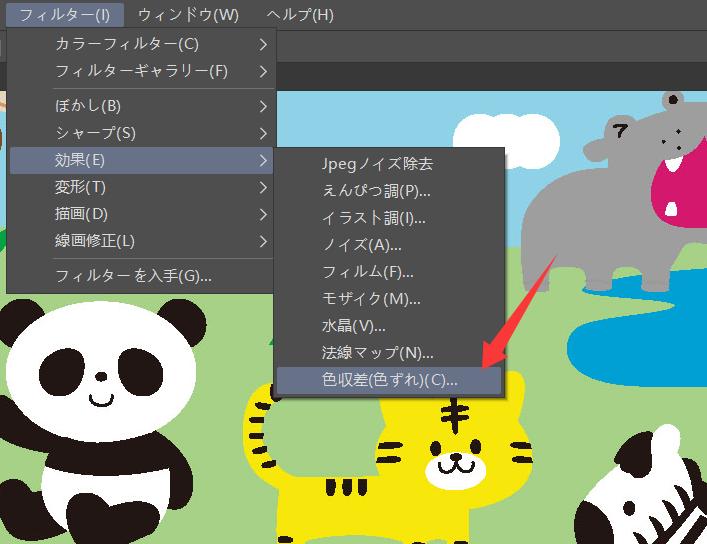The image size is (707, 544).
Task: Choose 水晶(V)... filter
Action: [x=389, y=326]
